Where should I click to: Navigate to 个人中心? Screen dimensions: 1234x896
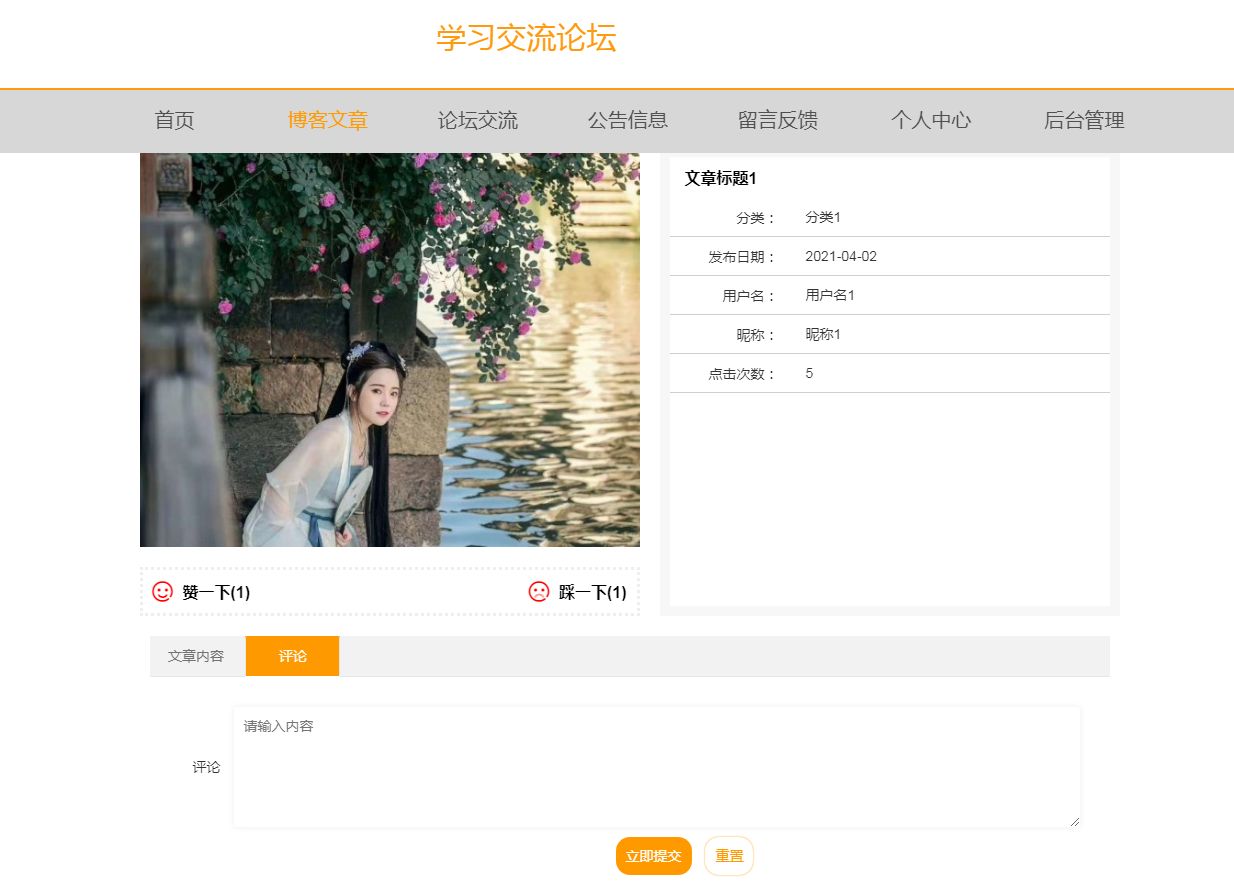click(931, 120)
